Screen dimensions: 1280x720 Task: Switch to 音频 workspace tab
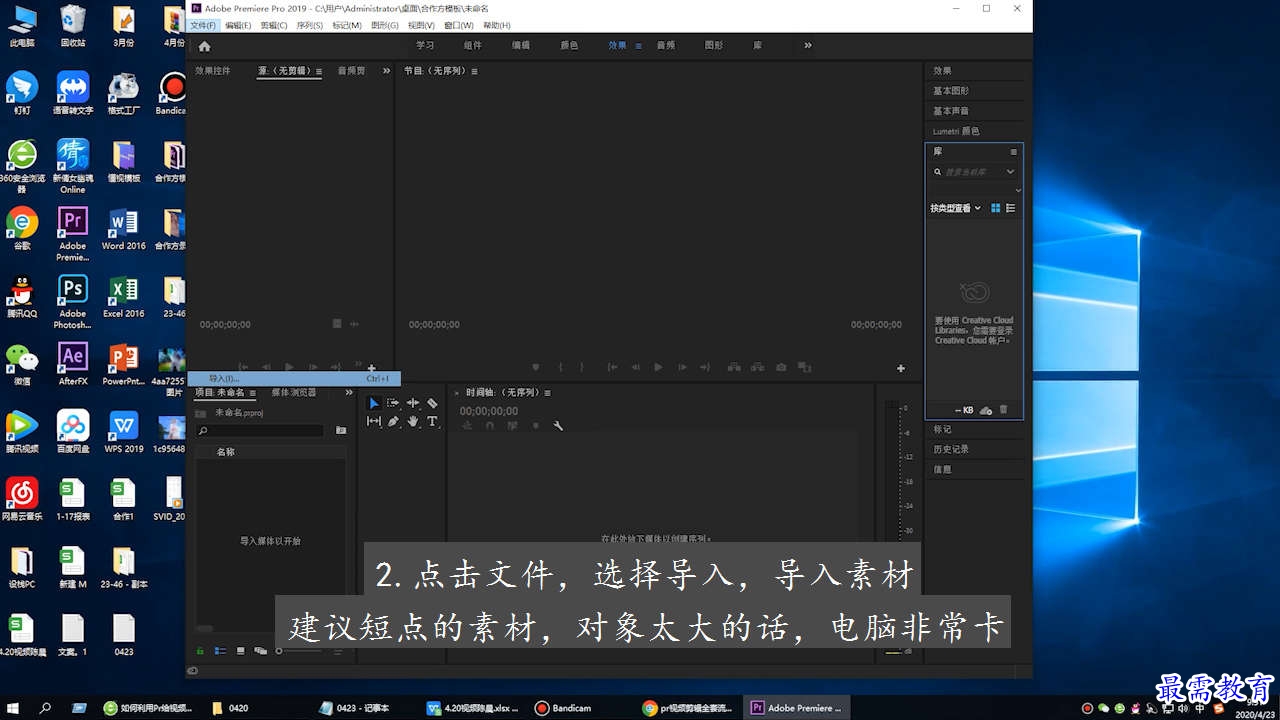tap(665, 45)
